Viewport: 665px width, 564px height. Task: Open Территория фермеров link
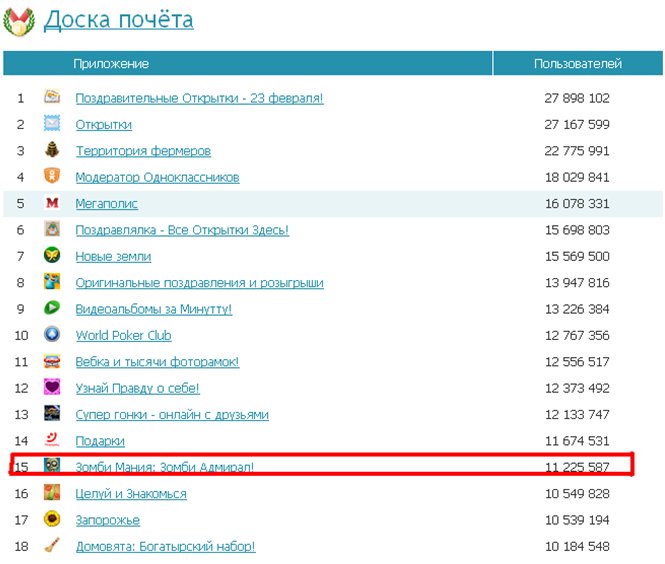143,151
